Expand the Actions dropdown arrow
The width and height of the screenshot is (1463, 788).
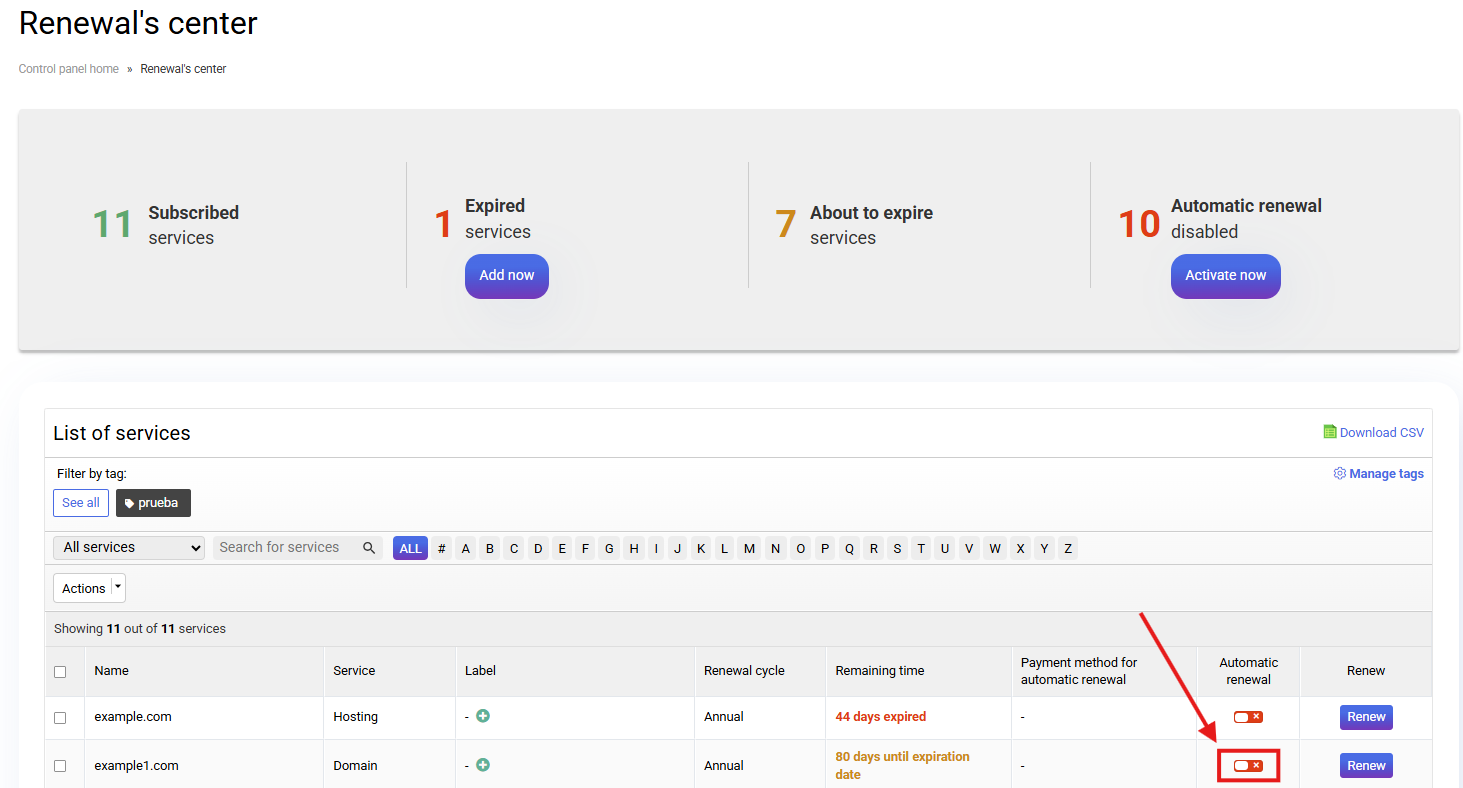(119, 588)
